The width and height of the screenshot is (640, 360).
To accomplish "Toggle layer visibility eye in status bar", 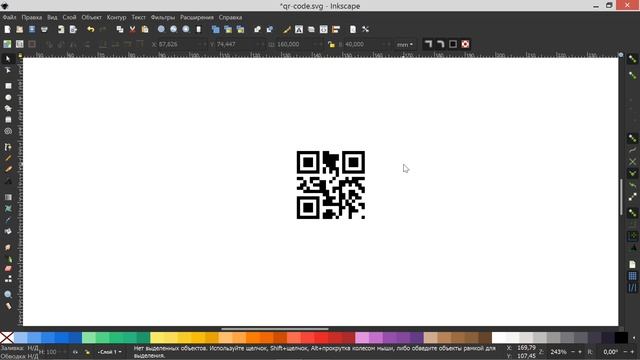I will [75, 352].
